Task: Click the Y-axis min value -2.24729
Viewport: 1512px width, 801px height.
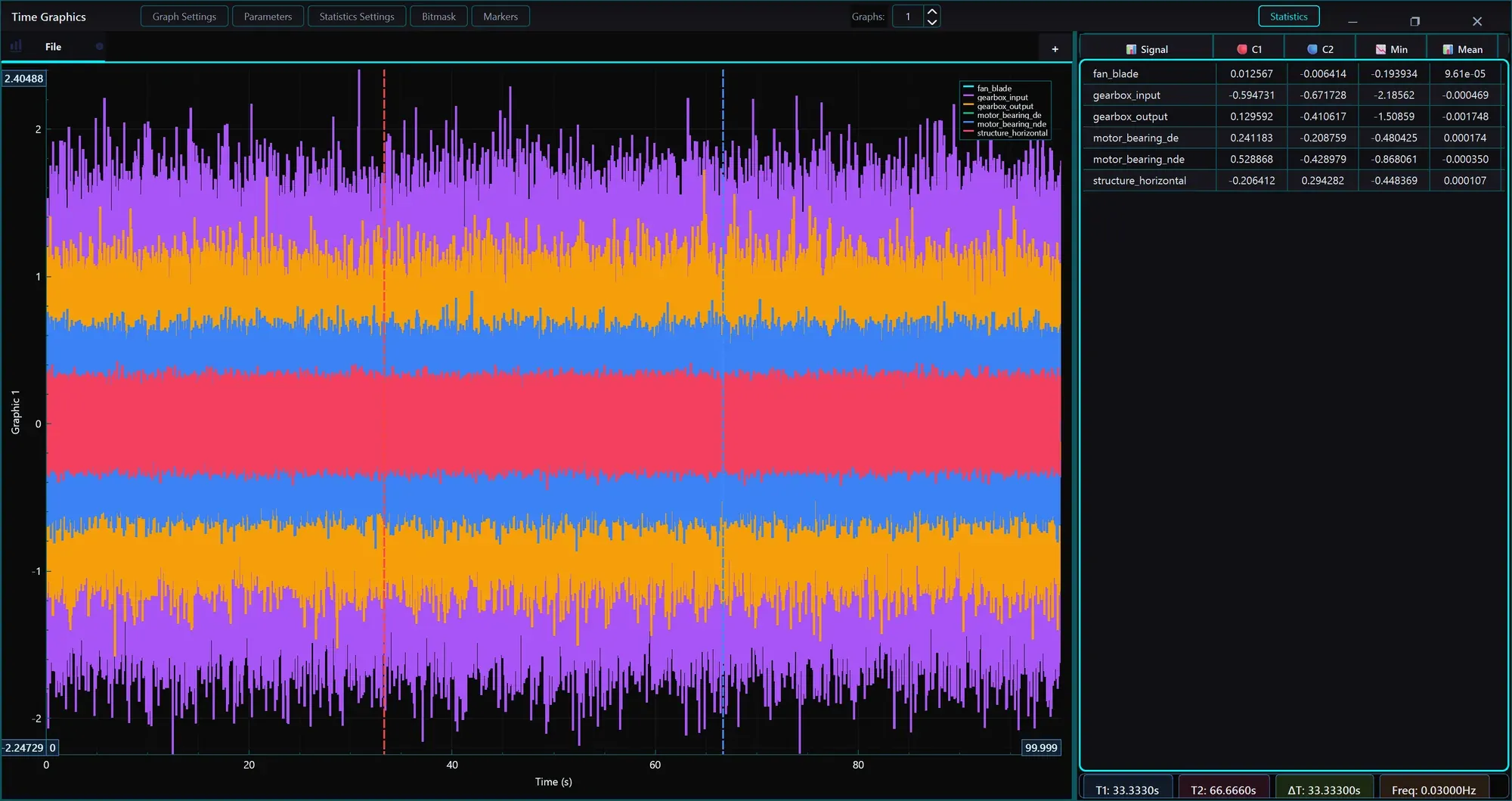Action: (23, 747)
